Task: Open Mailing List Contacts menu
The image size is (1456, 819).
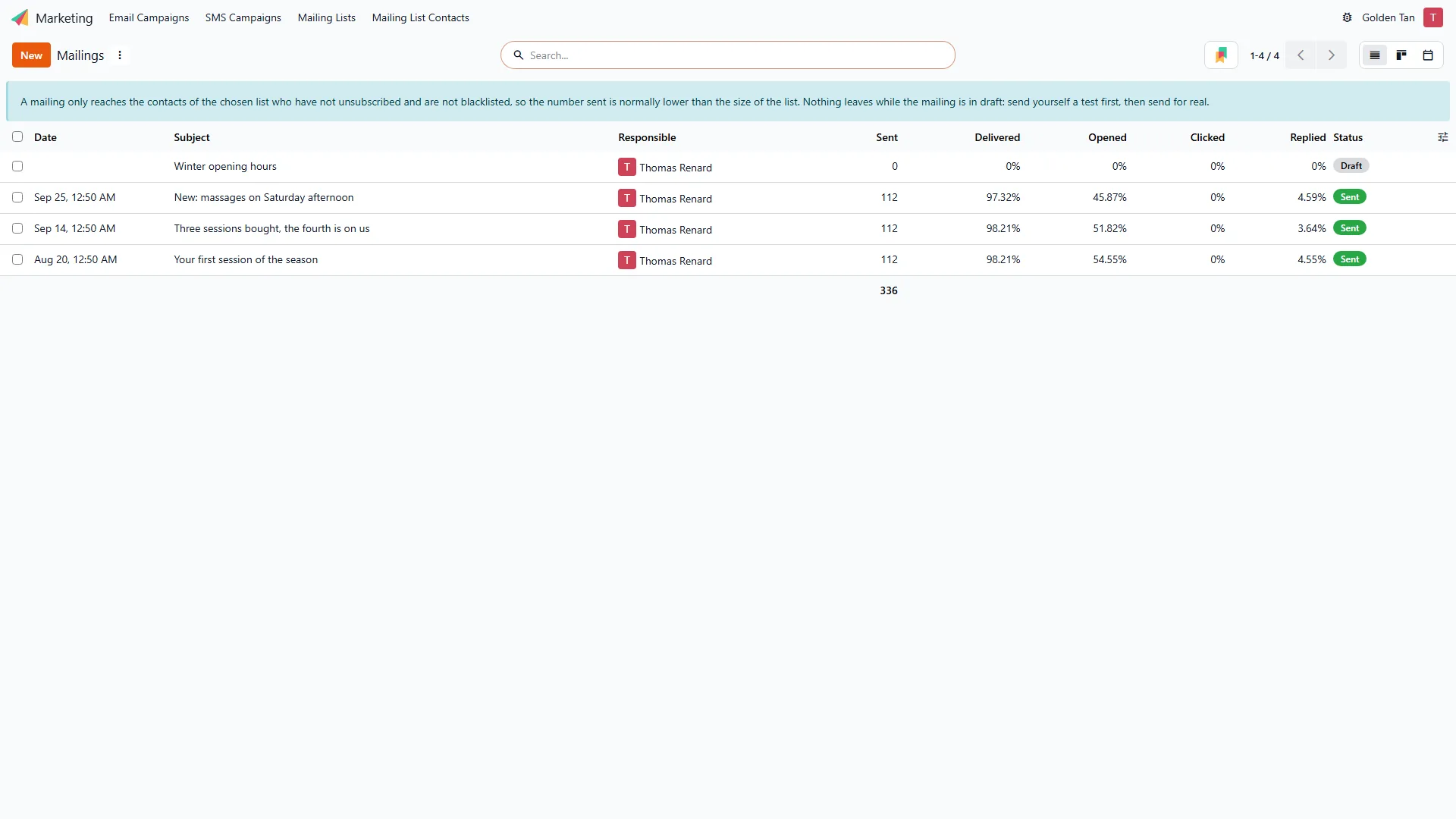Action: pyautogui.click(x=420, y=17)
